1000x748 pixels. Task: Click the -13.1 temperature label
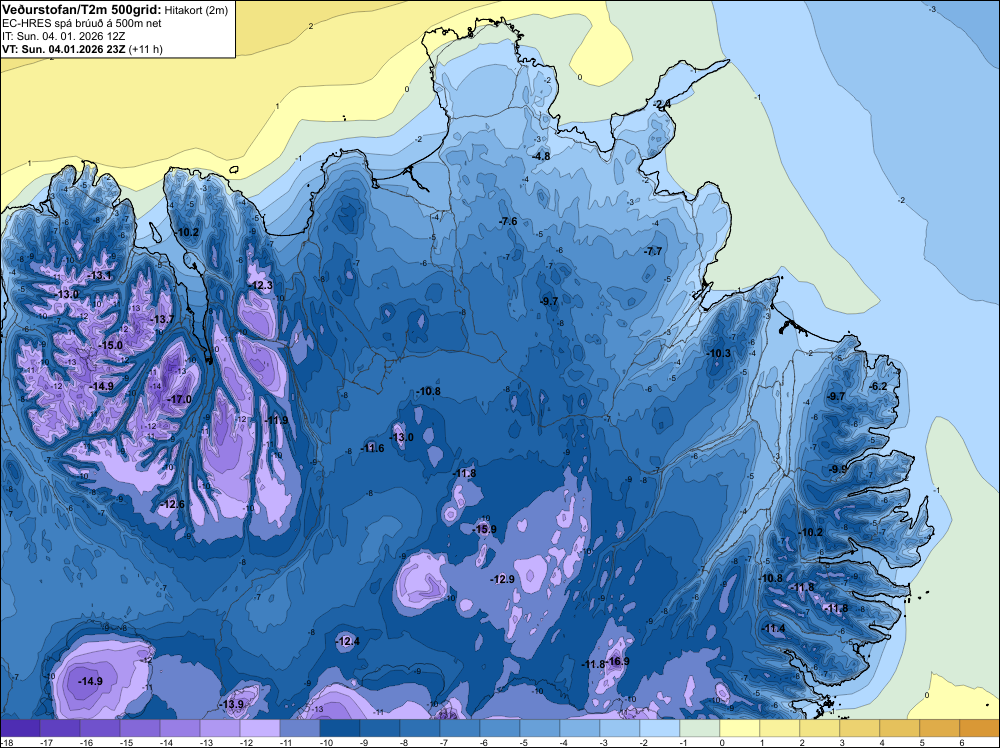click(x=100, y=275)
